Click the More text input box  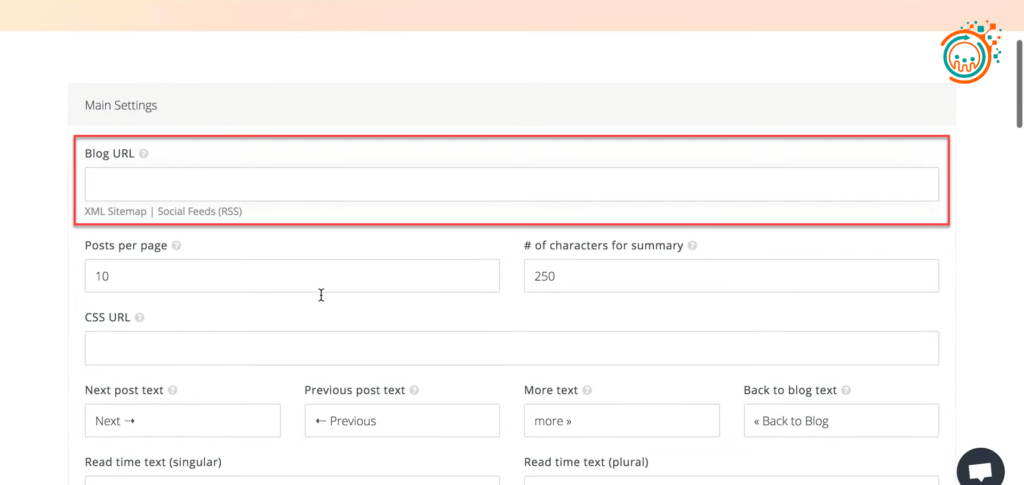621,421
